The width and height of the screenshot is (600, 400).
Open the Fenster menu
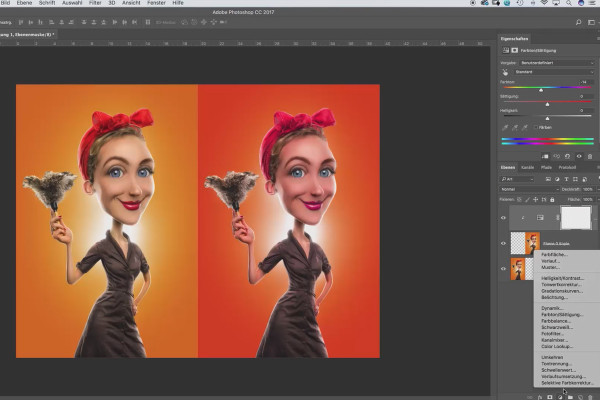(x=156, y=3)
